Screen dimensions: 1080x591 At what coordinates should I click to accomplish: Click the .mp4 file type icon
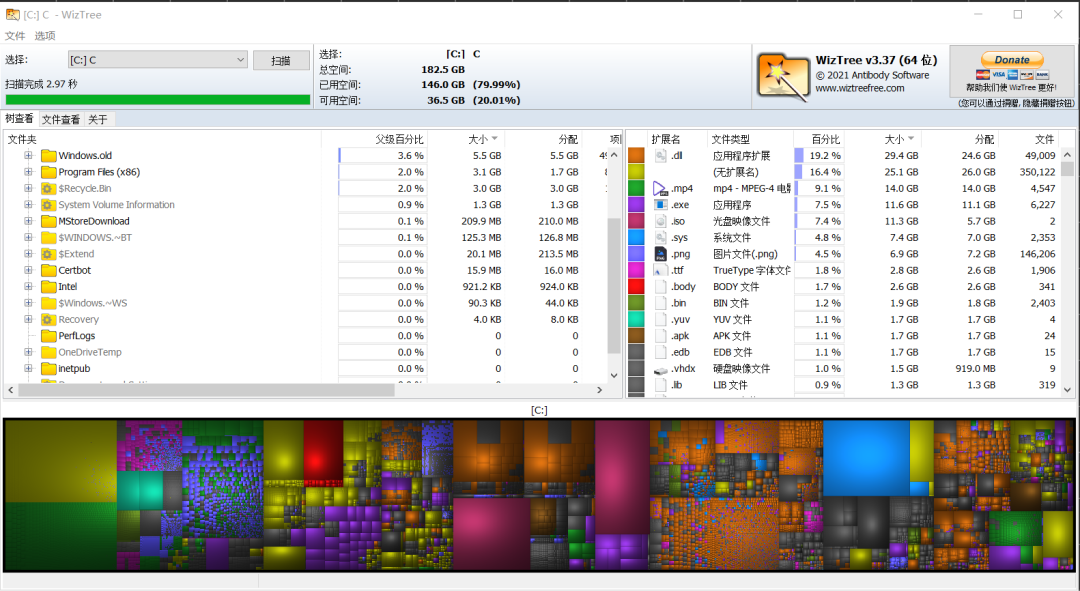661,188
